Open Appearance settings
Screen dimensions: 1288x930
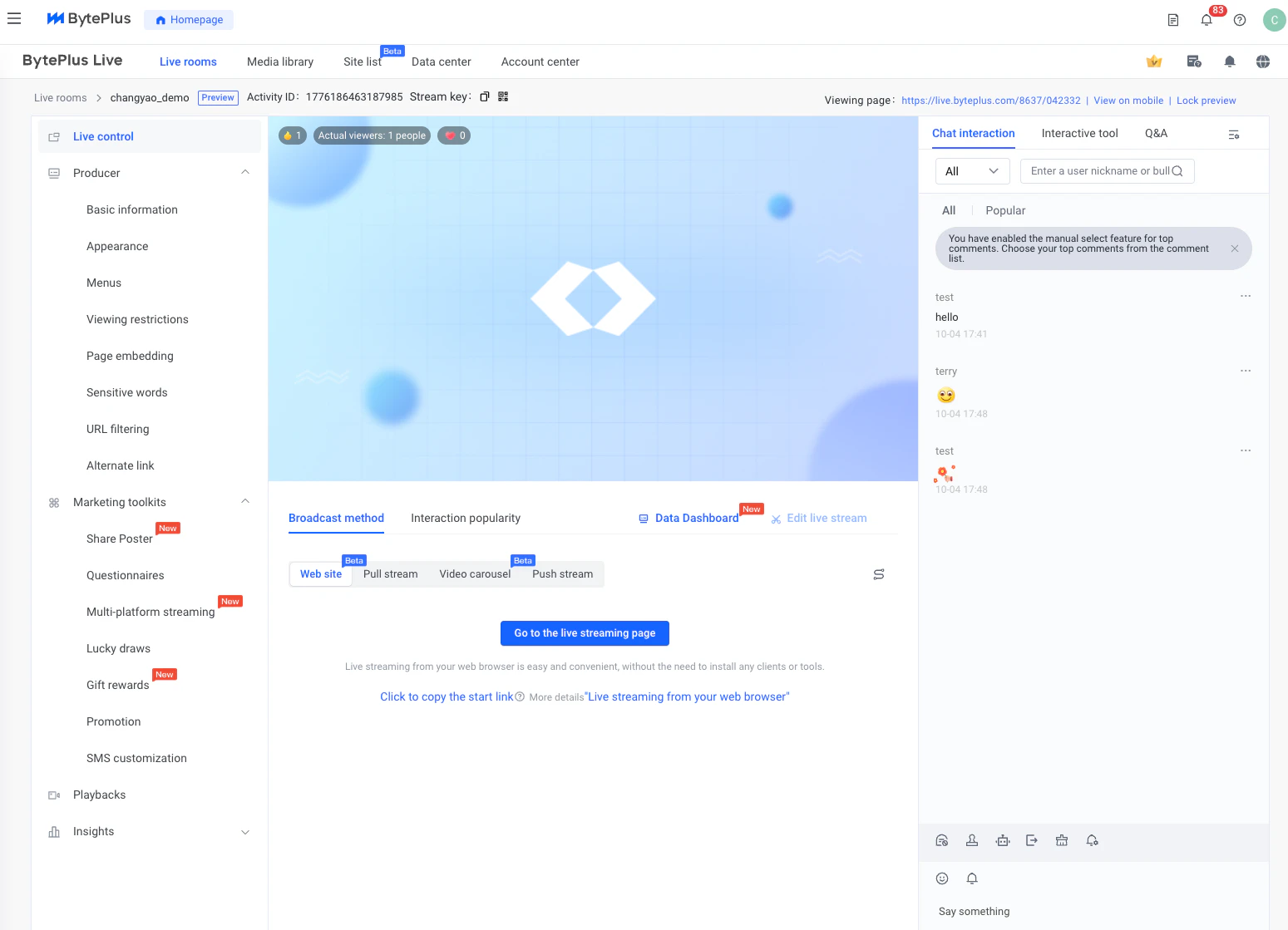pos(117,246)
